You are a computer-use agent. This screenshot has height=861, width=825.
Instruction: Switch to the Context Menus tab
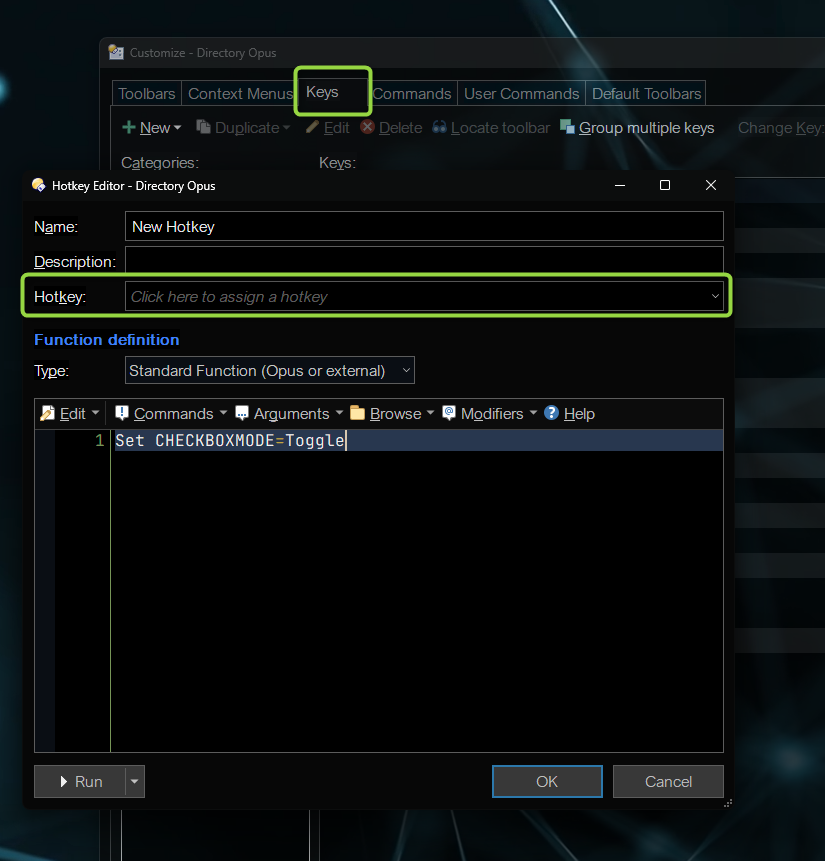coord(241,93)
